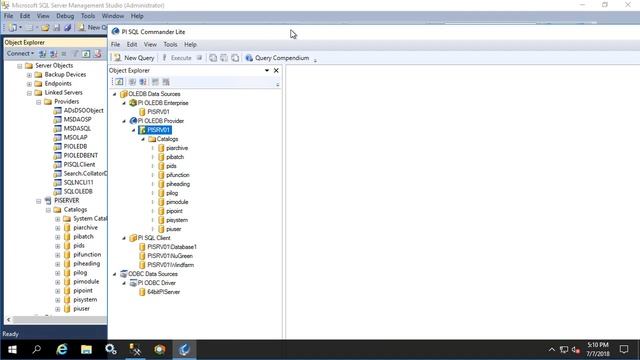Click the SSMS new project icon
Image resolution: width=640 pixels, height=360 pixels.
13,27
